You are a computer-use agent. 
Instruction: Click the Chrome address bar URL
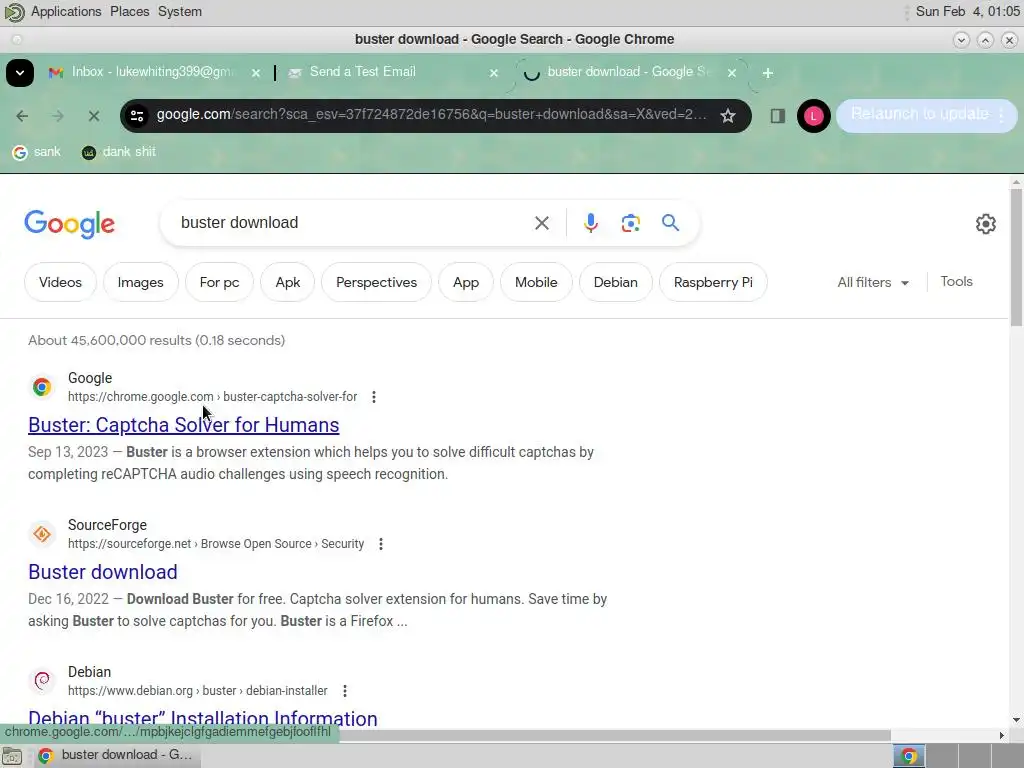pyautogui.click(x=431, y=115)
